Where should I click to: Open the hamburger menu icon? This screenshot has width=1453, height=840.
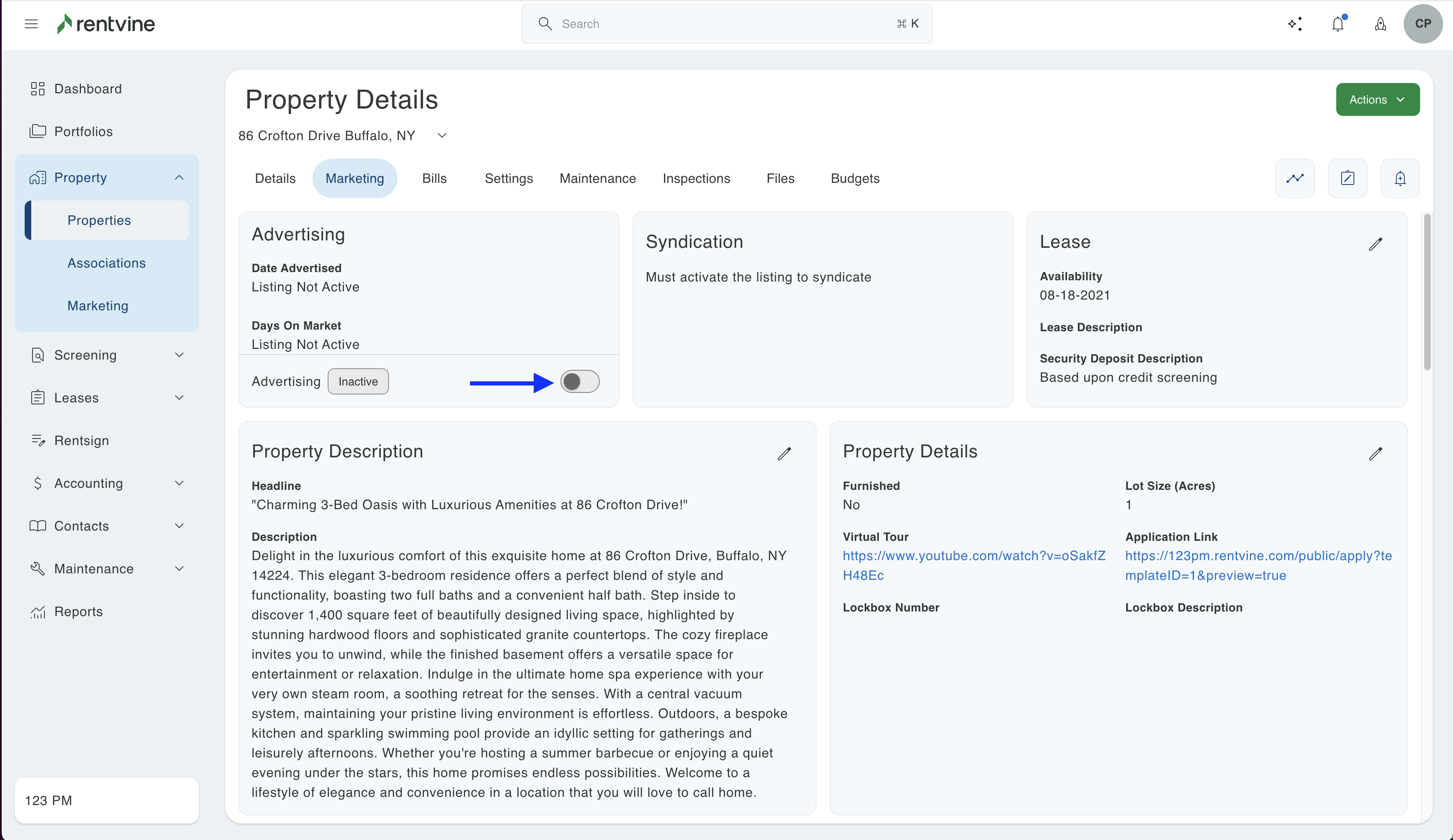coord(31,23)
